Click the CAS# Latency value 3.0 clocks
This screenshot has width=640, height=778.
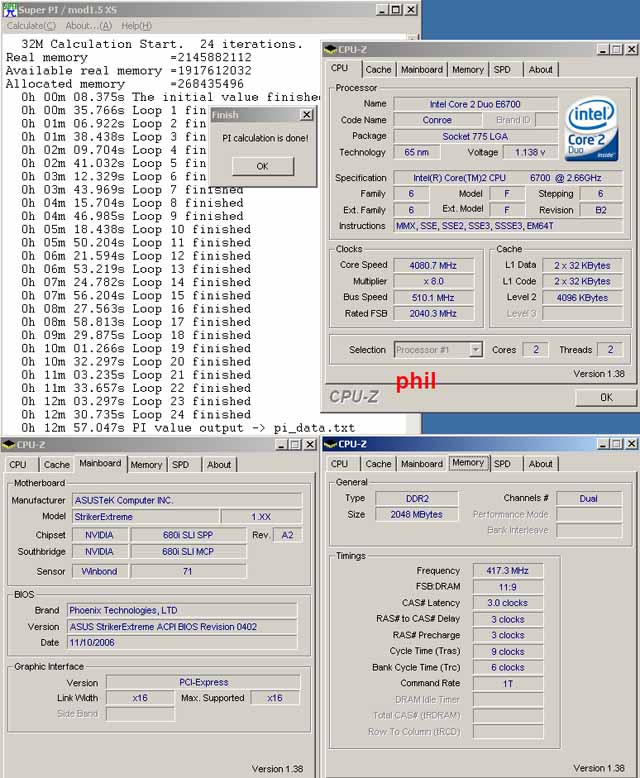pyautogui.click(x=508, y=603)
